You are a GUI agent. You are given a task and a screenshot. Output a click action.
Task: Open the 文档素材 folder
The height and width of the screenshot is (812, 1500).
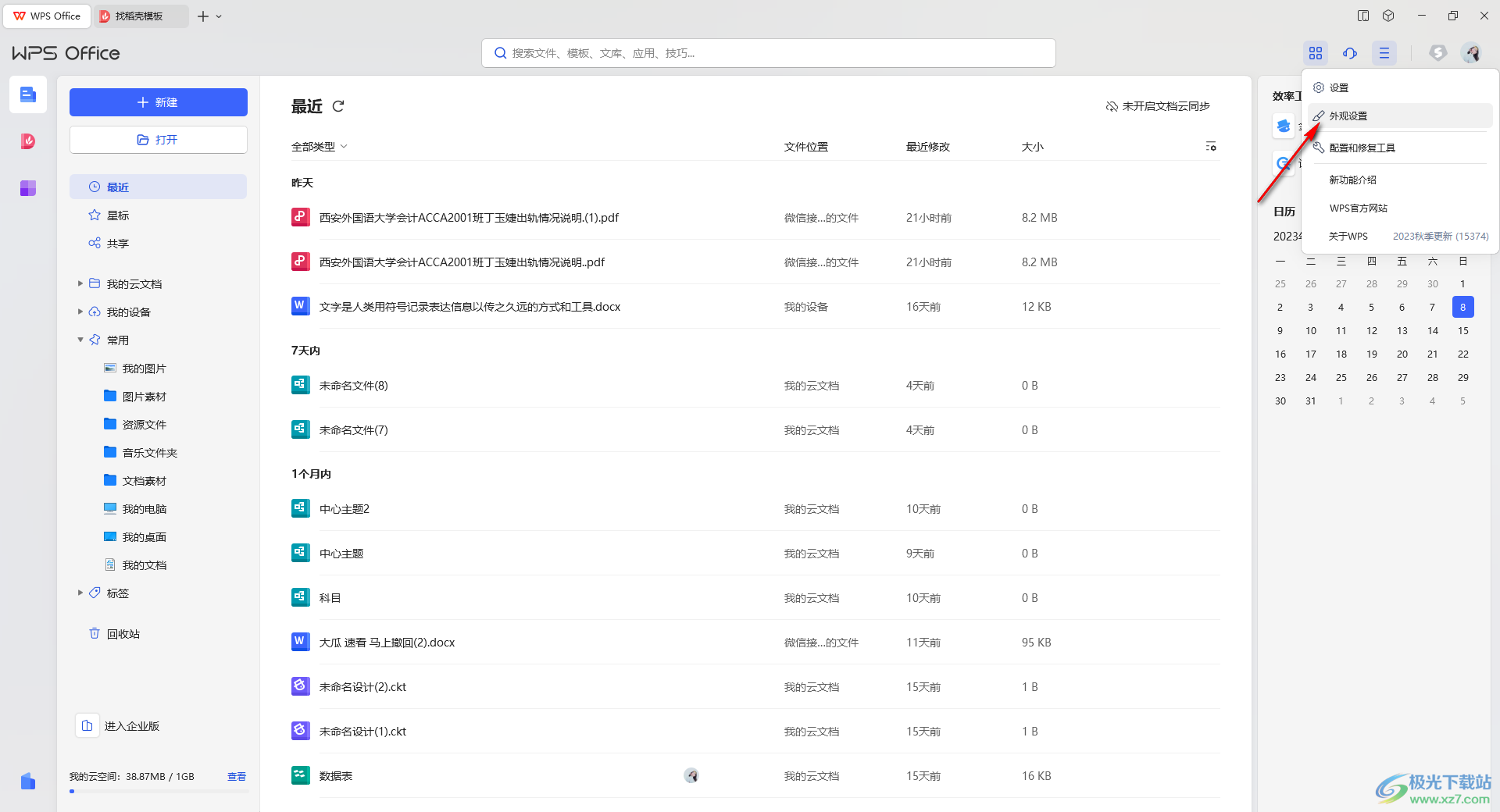135,481
